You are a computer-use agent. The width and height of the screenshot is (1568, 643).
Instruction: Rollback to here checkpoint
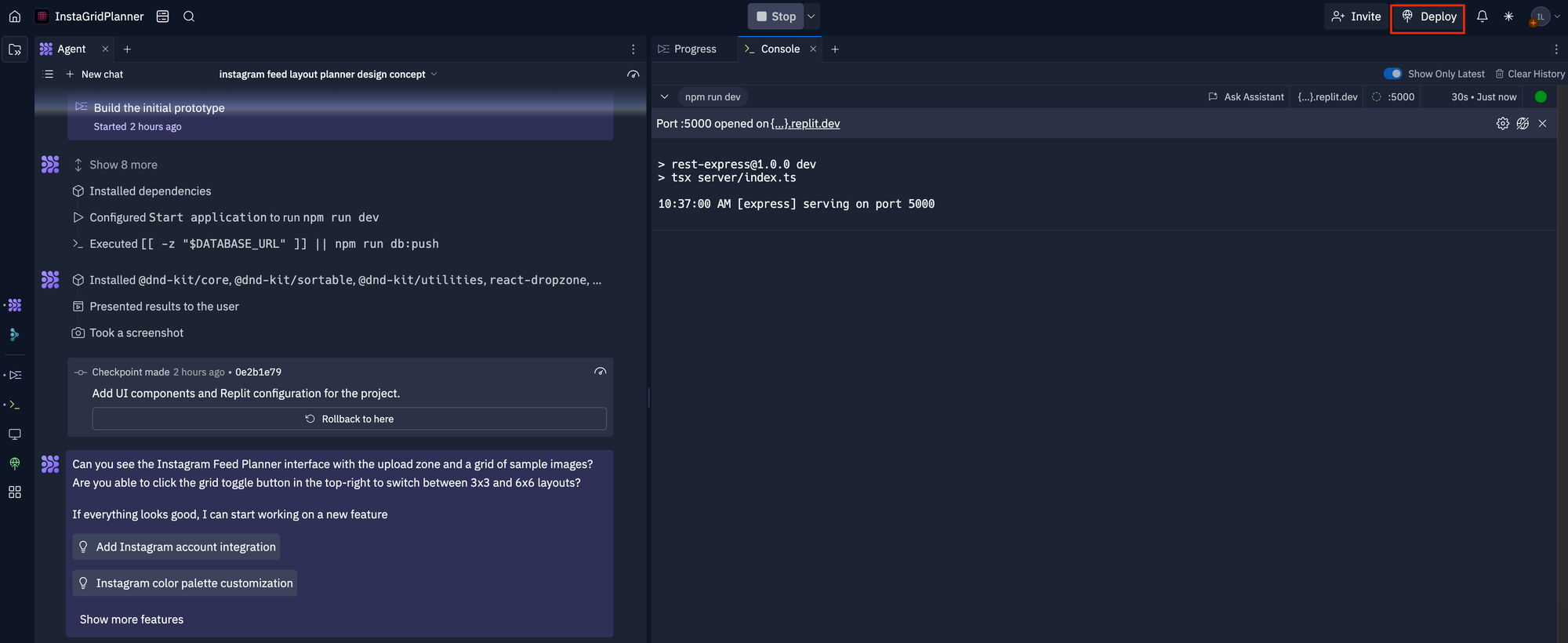[x=350, y=419]
